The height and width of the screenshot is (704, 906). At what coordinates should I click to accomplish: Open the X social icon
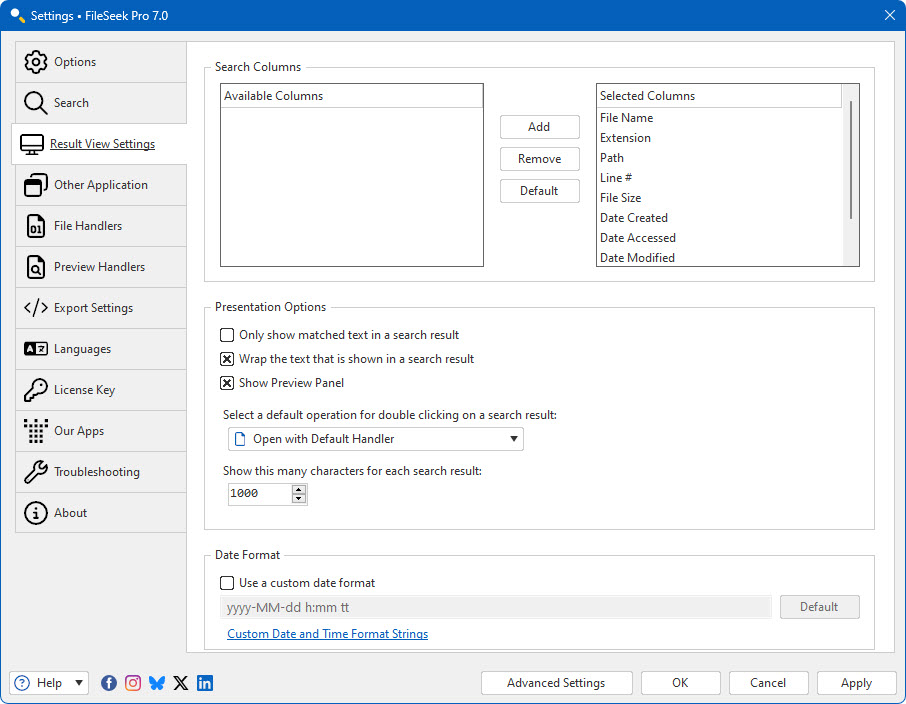(x=181, y=683)
